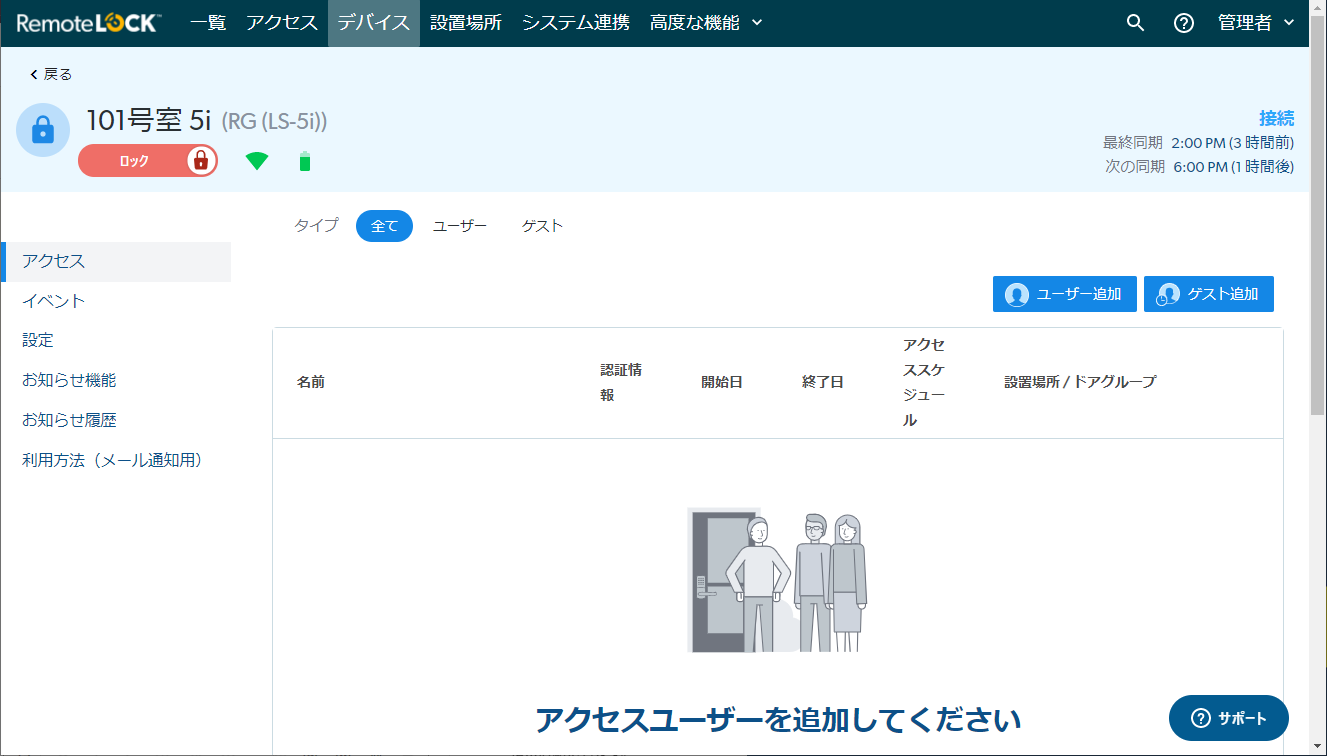Expand the 高度な機能 dropdown menu
Image resolution: width=1327 pixels, height=756 pixels.
[706, 23]
